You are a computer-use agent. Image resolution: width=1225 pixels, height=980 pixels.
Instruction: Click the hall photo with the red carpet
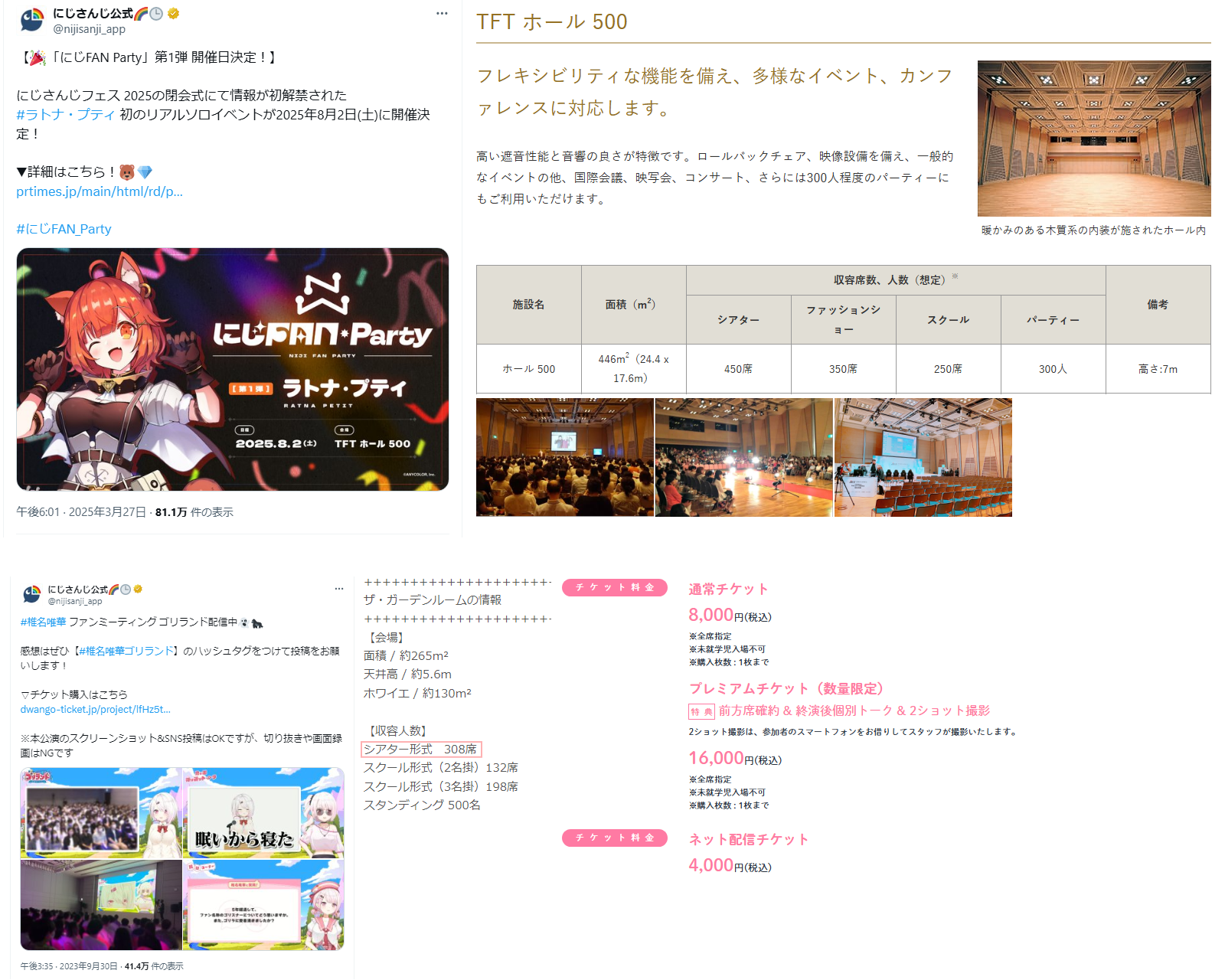coord(743,457)
